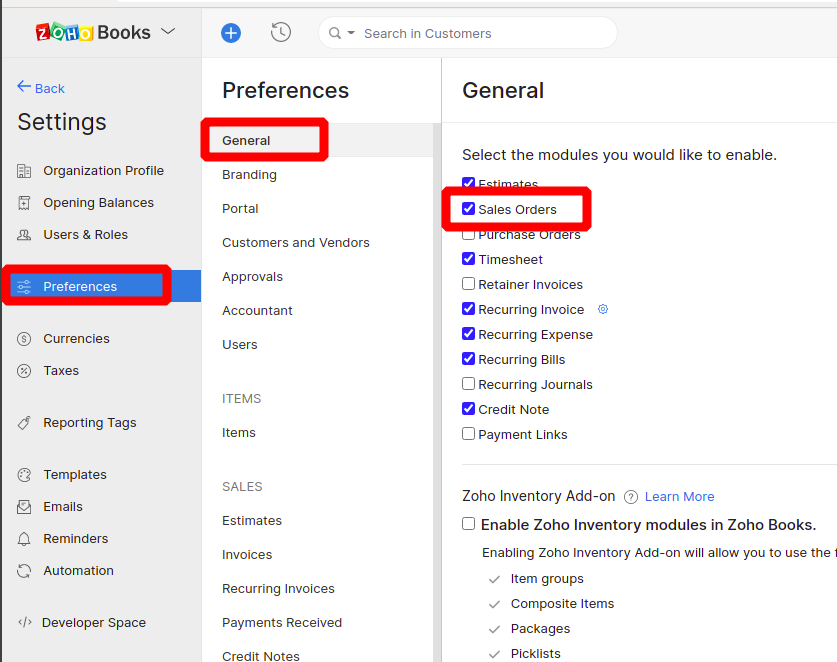Uncheck the Sales Orders checkbox
The width and height of the screenshot is (837, 662).
coord(468,208)
